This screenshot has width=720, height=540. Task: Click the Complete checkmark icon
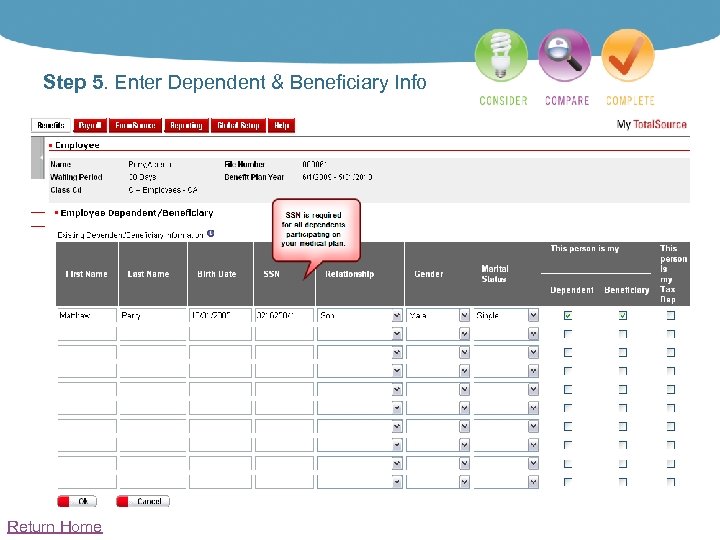tap(628, 56)
